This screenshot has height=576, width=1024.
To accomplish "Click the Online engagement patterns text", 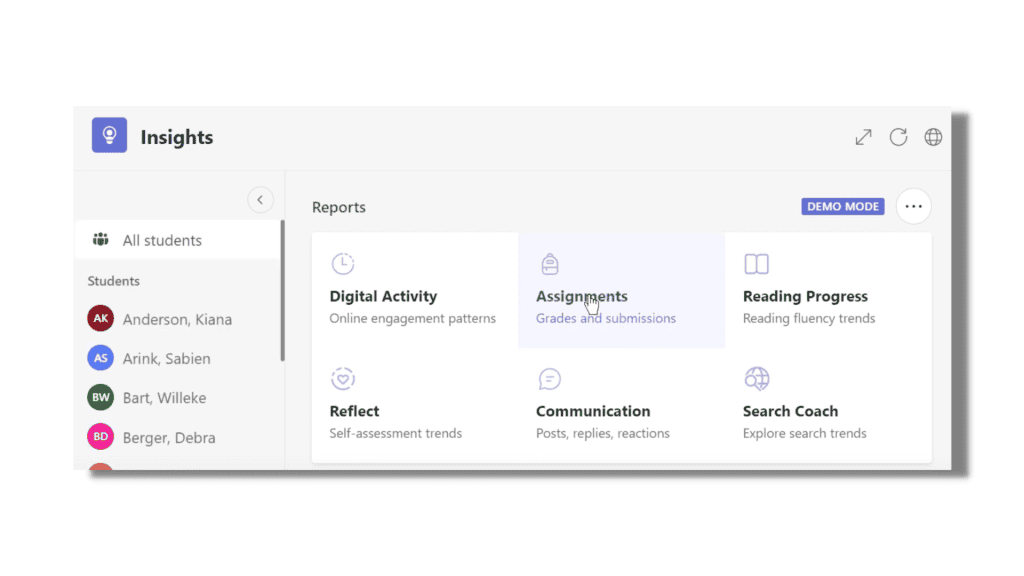I will 413,318.
